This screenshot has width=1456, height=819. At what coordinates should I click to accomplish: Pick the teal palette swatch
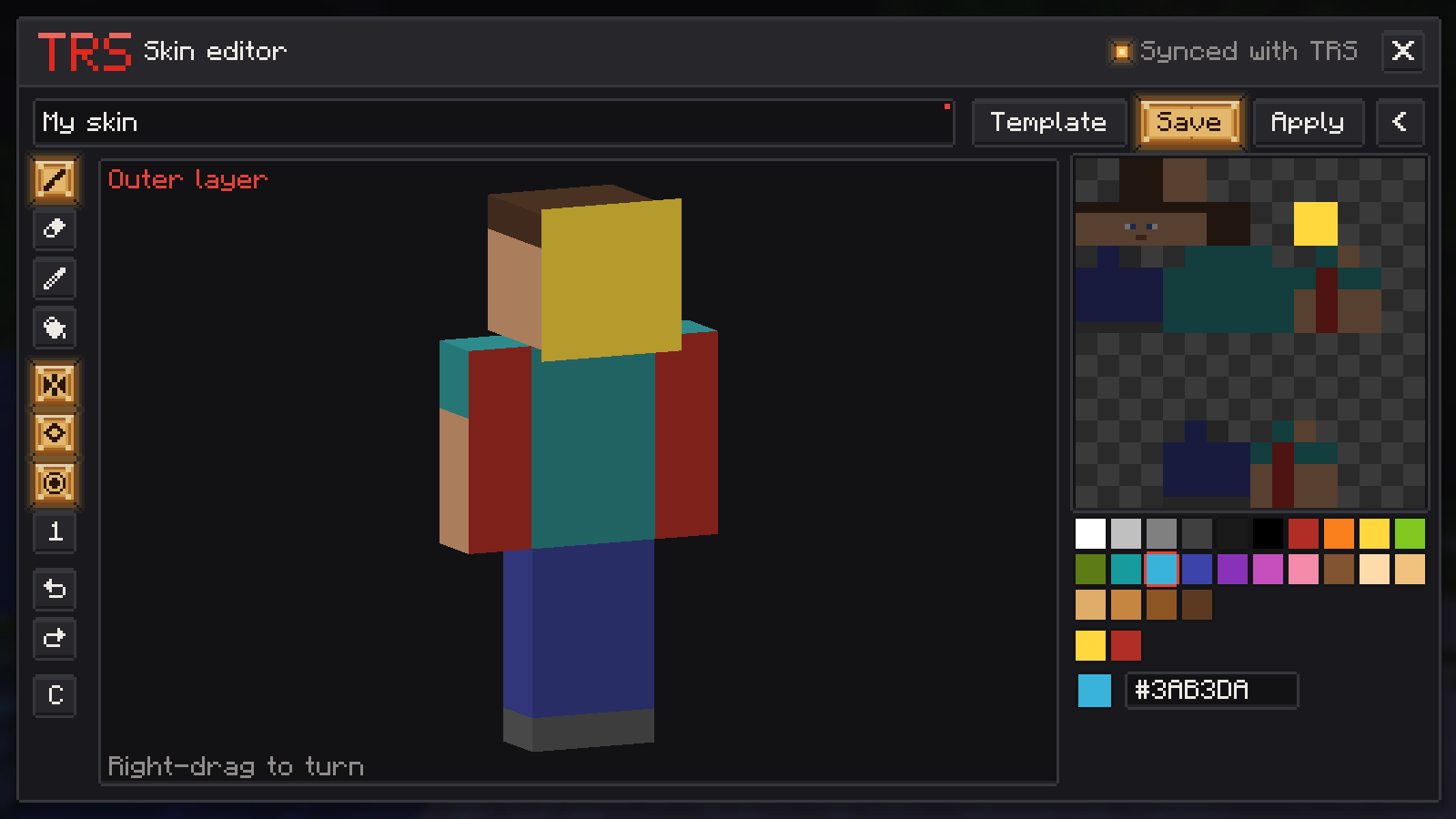[x=1126, y=570]
